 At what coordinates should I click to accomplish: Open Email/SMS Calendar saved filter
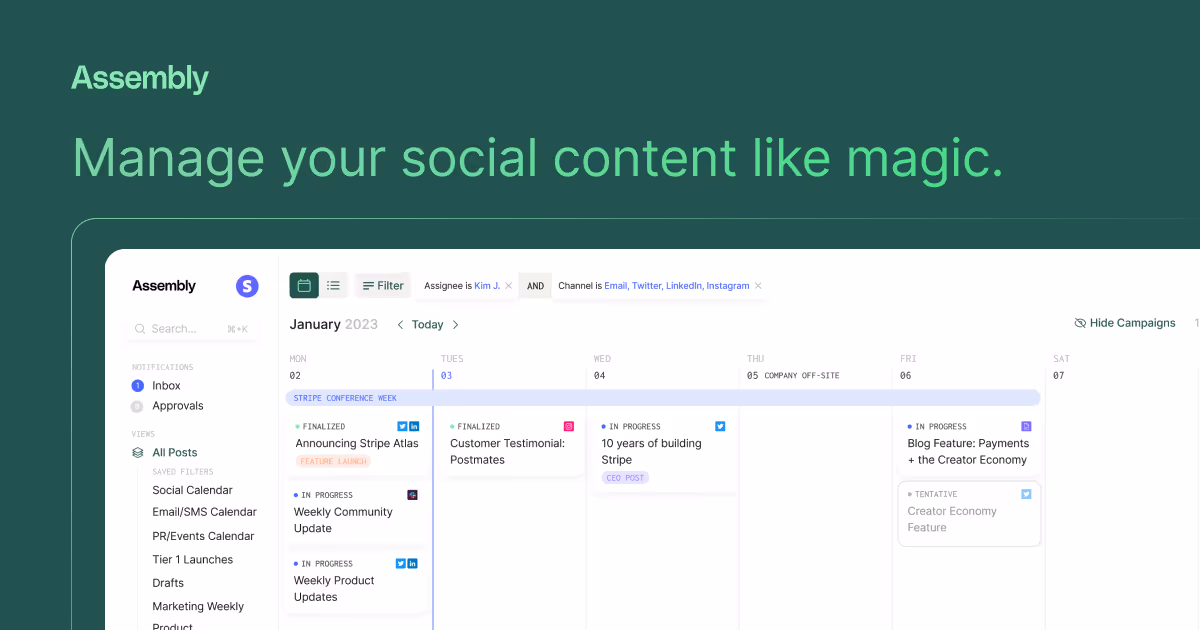(x=204, y=512)
